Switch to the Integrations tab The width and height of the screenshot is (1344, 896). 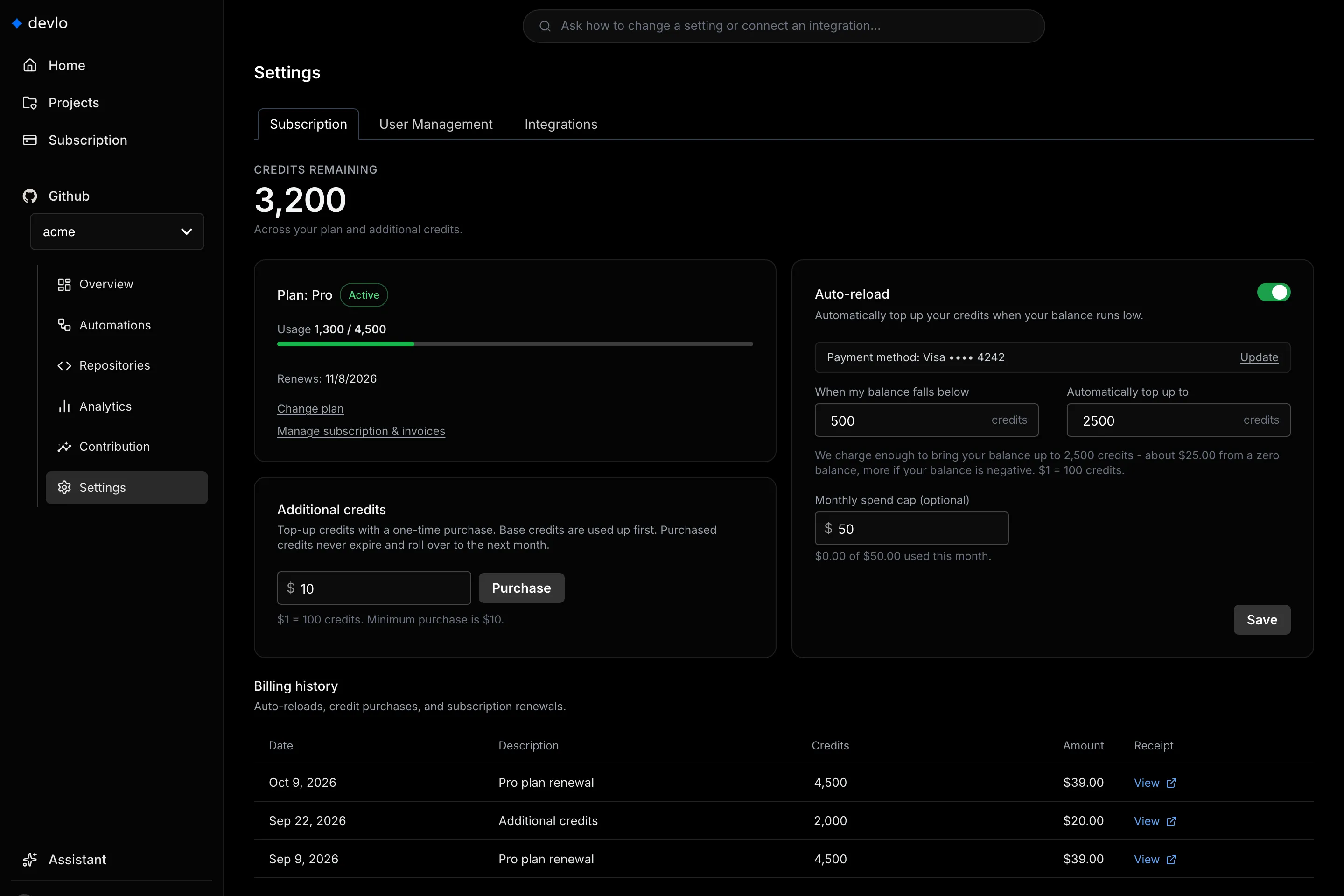click(560, 124)
